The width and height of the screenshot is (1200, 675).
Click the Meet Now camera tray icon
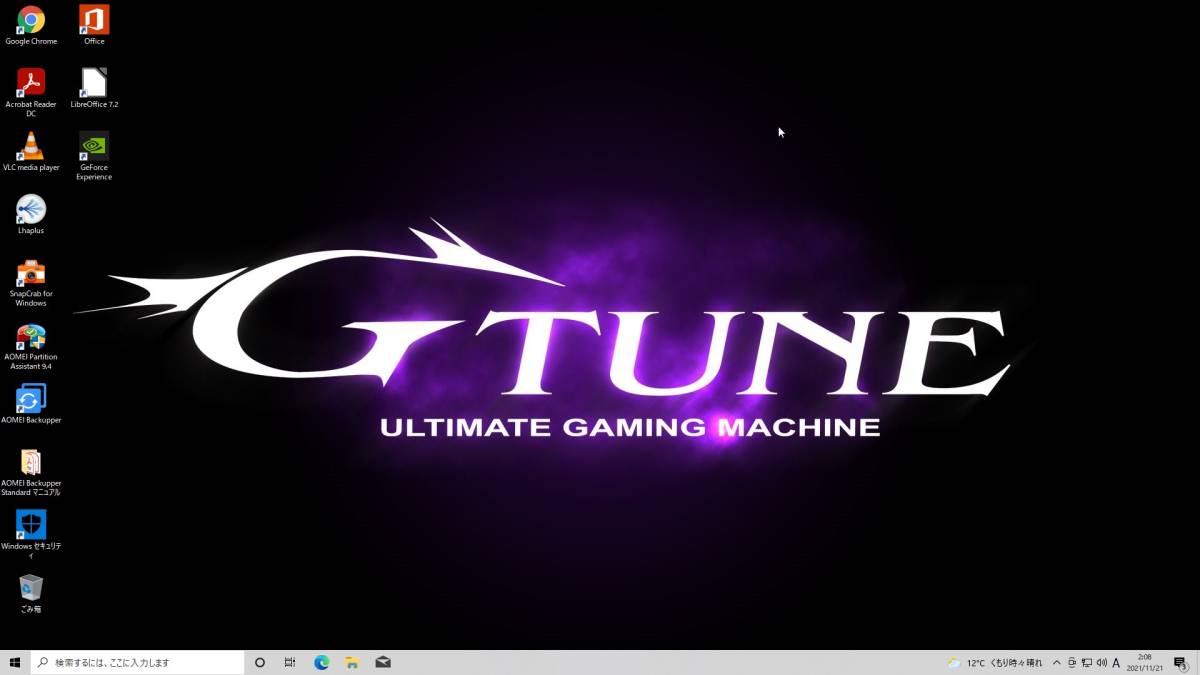[1071, 662]
